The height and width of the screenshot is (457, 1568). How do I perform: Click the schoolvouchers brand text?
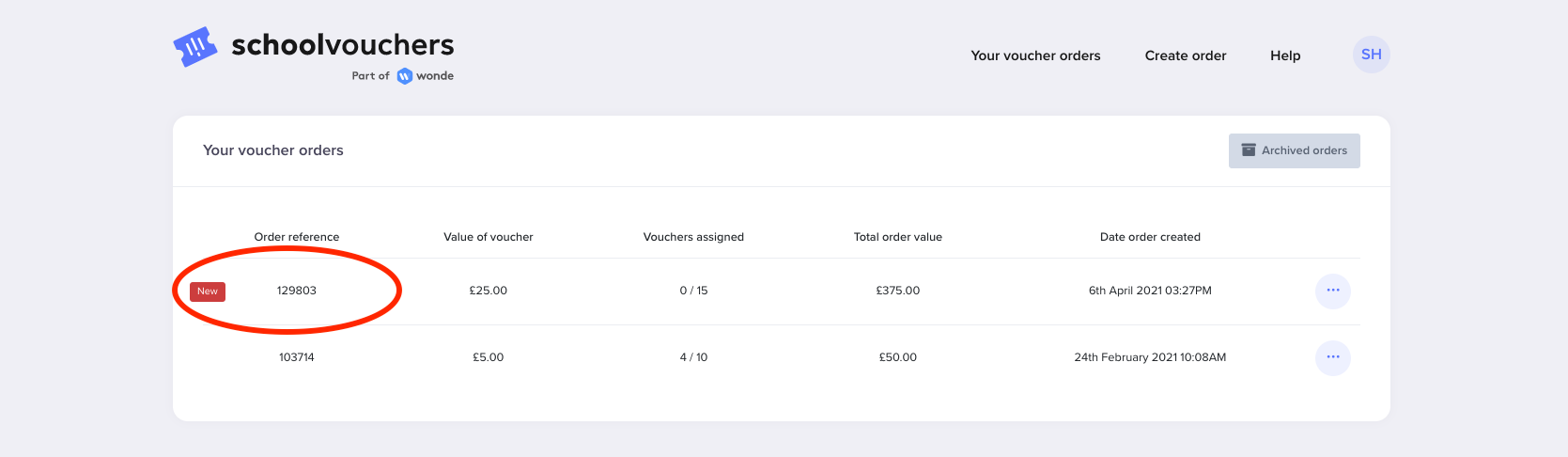pyautogui.click(x=343, y=44)
